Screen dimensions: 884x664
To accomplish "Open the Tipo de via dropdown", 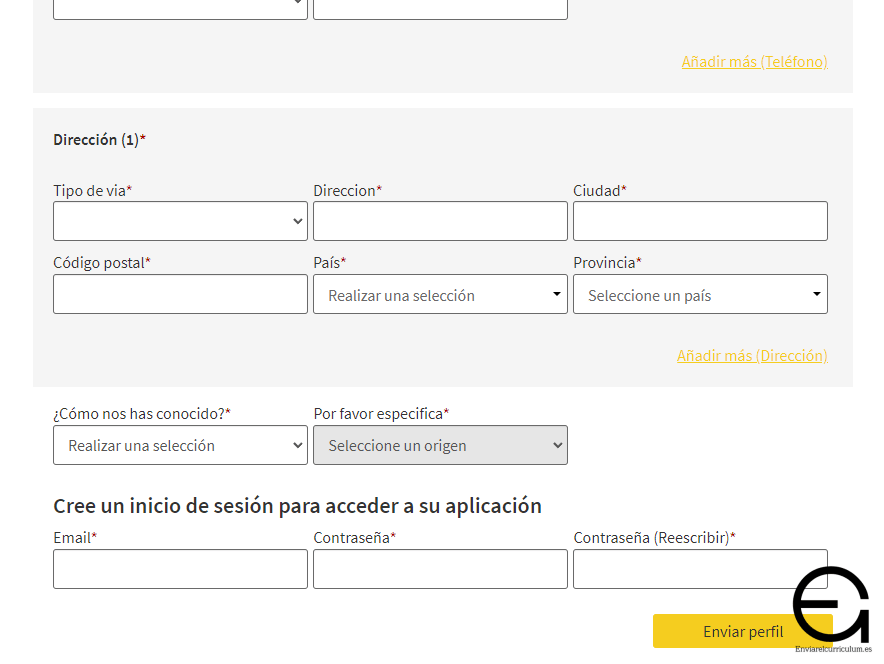I will 180,221.
